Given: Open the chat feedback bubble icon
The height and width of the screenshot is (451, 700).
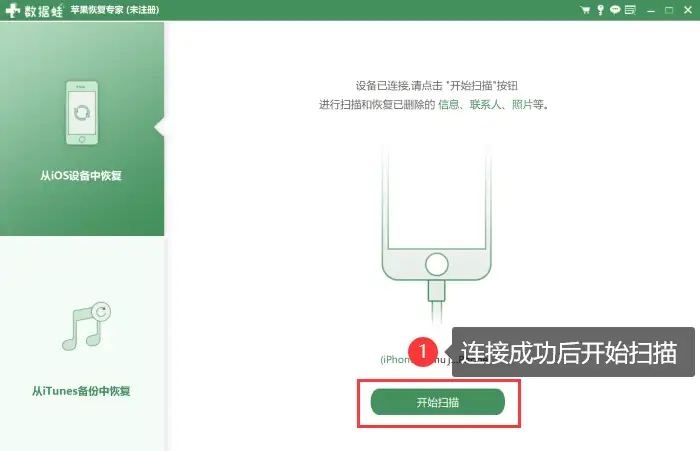Looking at the screenshot, I should [x=615, y=9].
